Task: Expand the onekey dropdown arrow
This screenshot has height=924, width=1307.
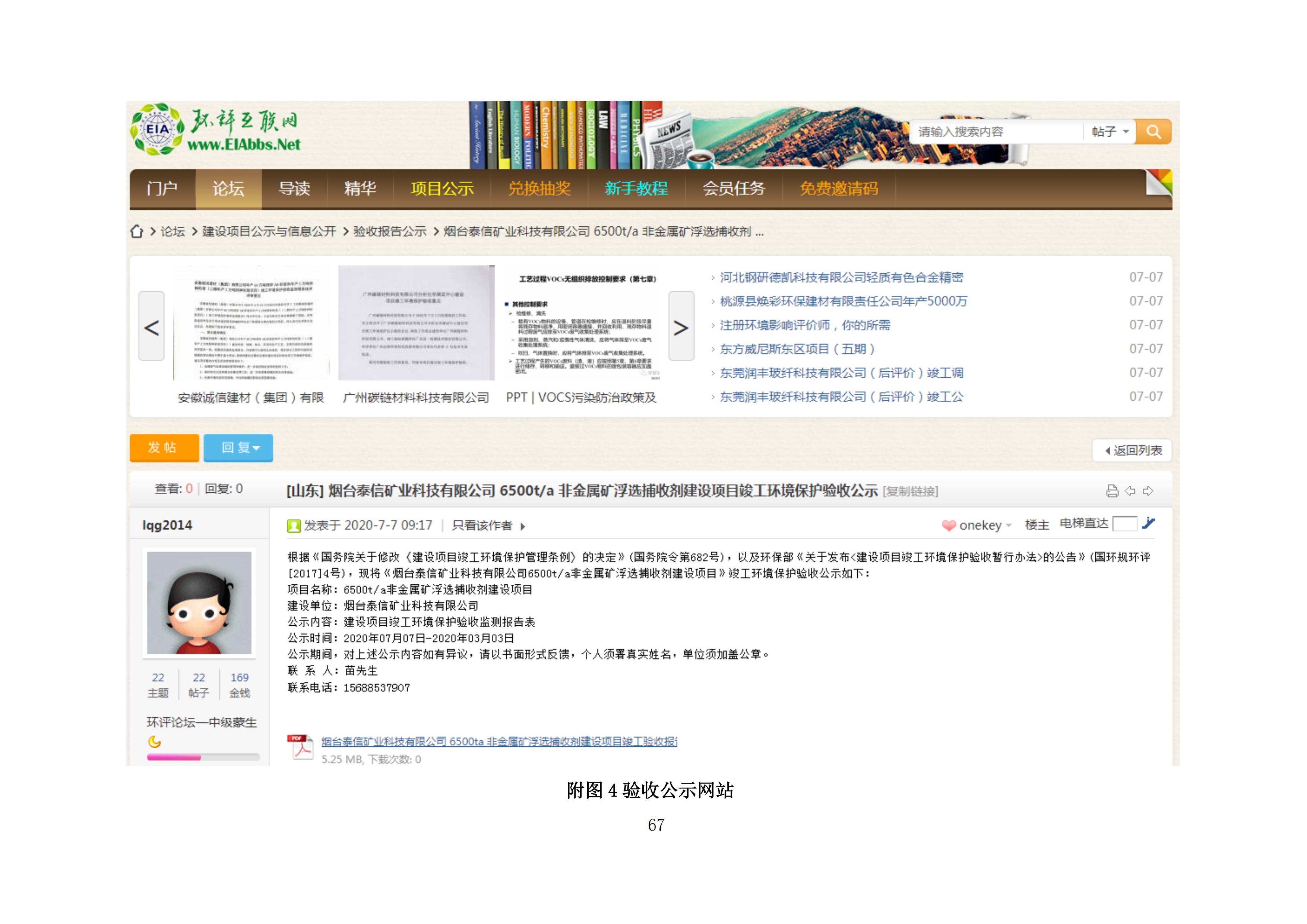Action: (x=1009, y=526)
